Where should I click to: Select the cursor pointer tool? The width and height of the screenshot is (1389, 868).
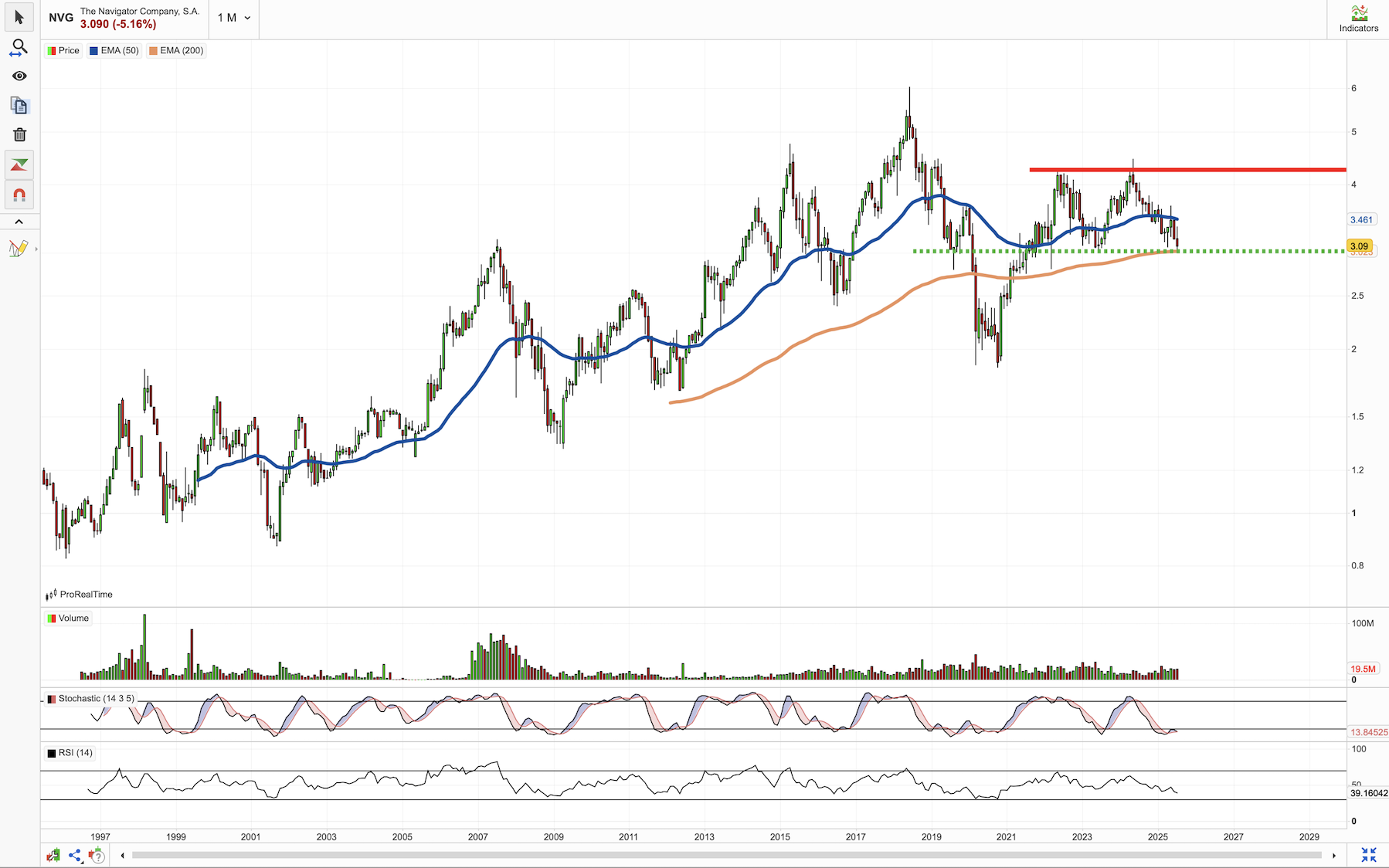click(19, 17)
